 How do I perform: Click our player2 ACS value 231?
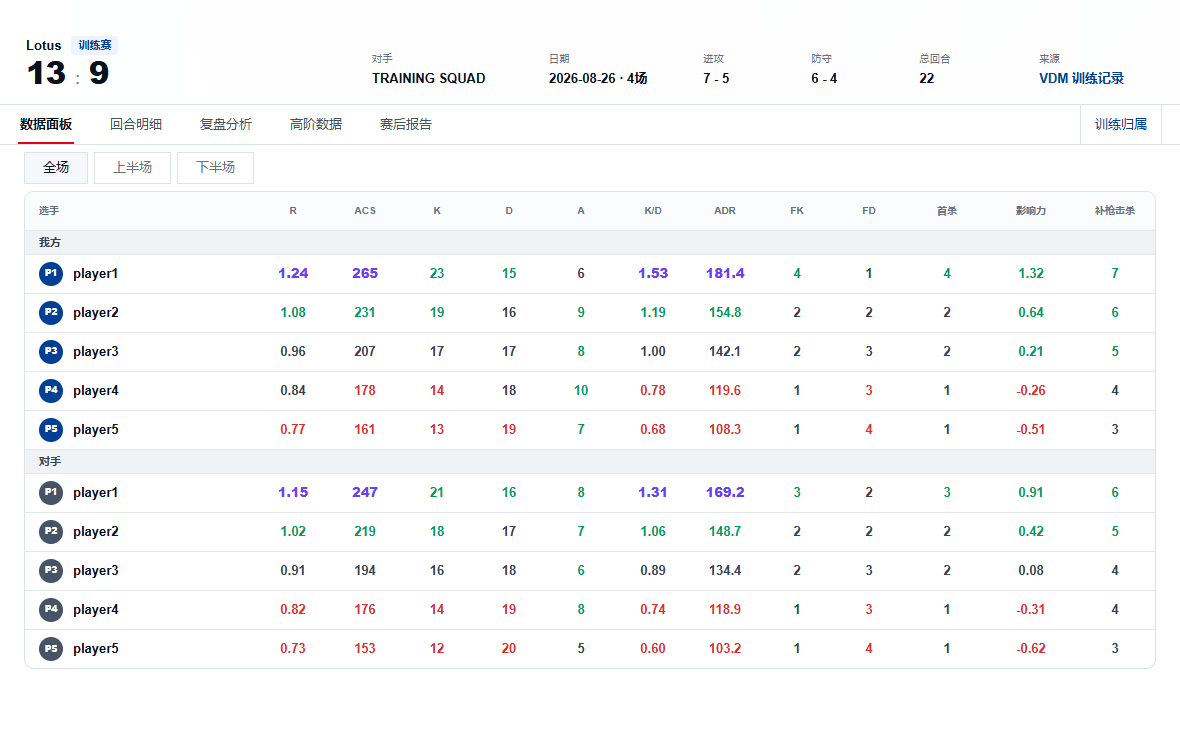click(365, 312)
